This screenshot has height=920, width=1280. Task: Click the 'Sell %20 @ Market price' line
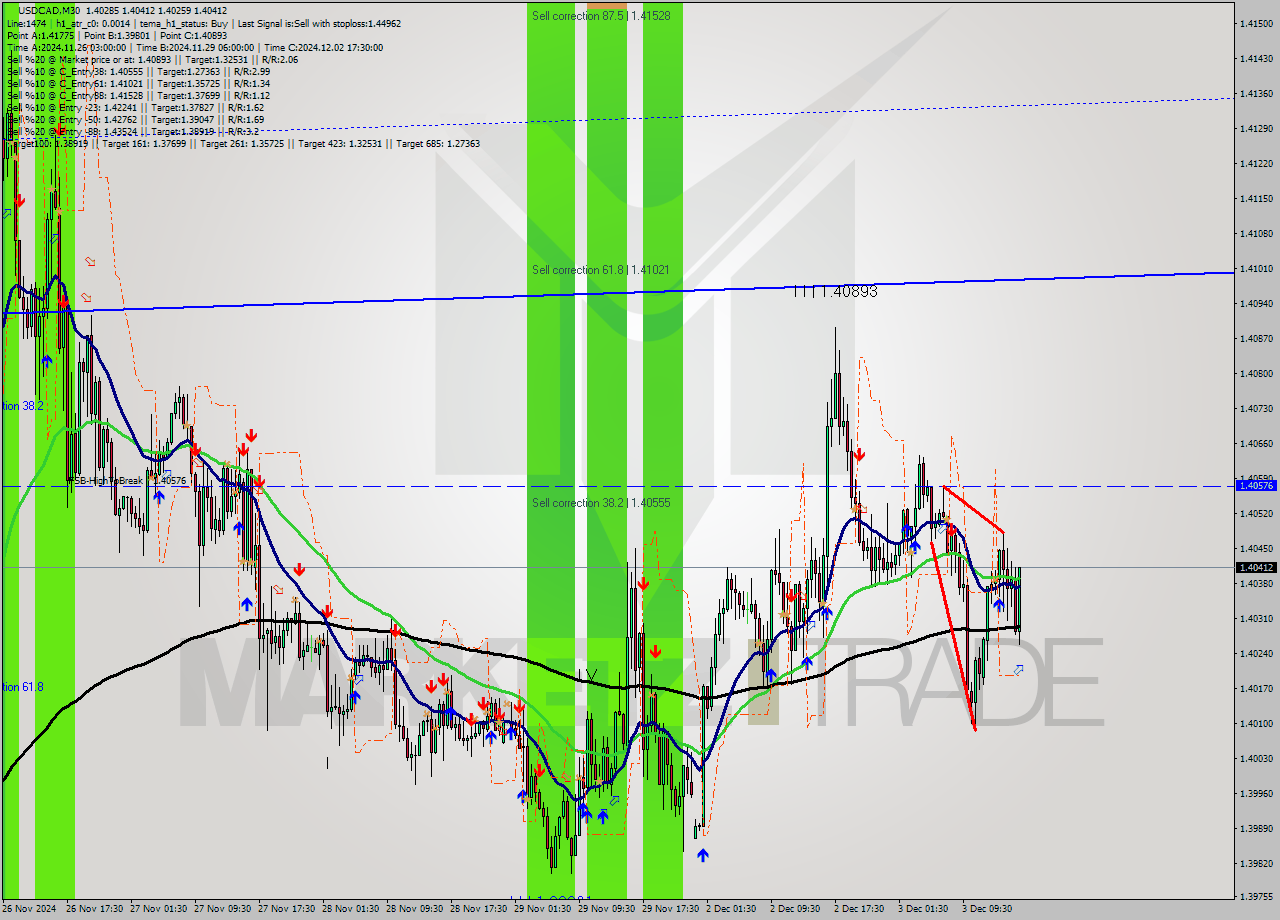click(x=152, y=58)
